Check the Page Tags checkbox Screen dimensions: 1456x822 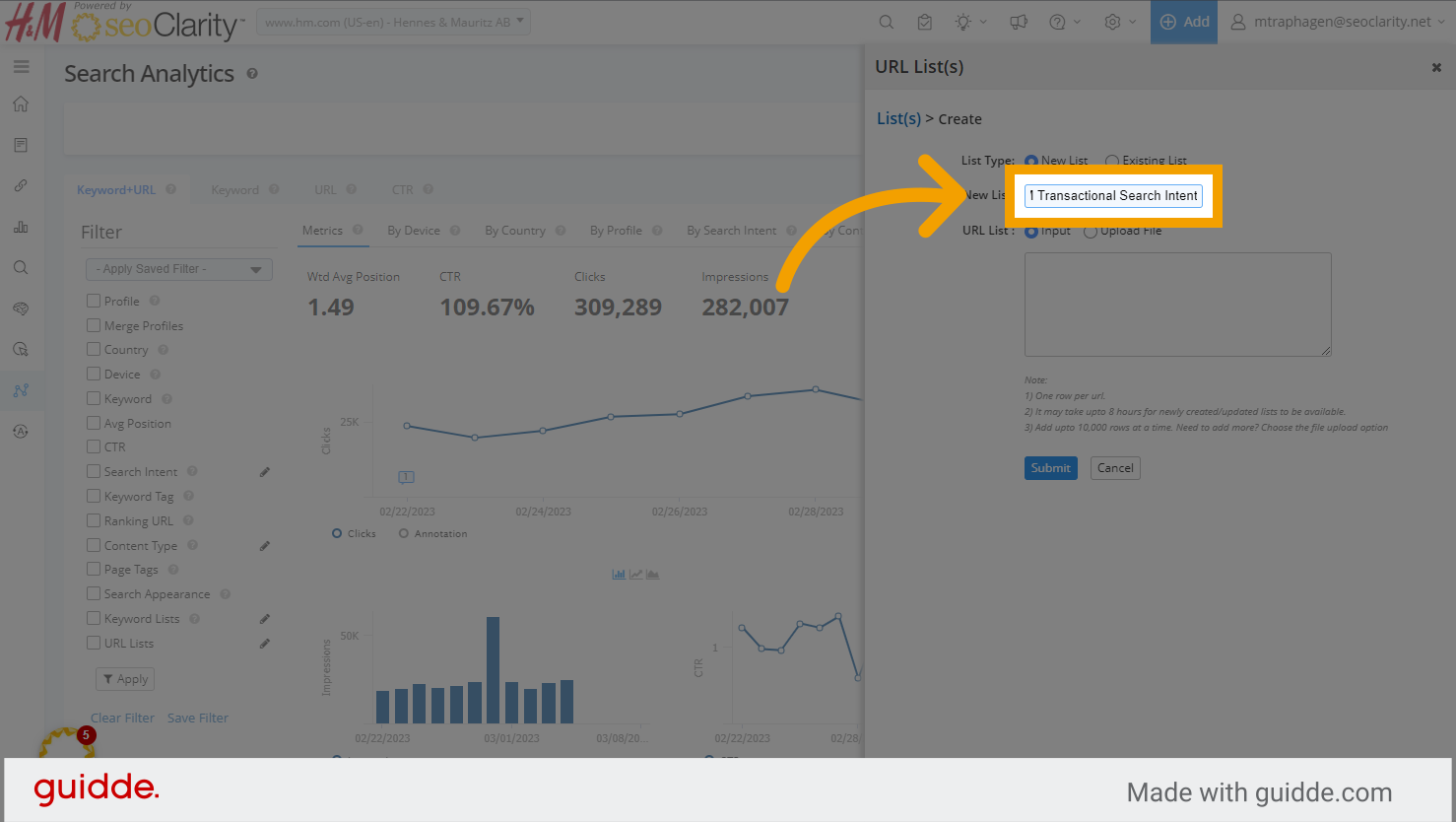pos(94,569)
